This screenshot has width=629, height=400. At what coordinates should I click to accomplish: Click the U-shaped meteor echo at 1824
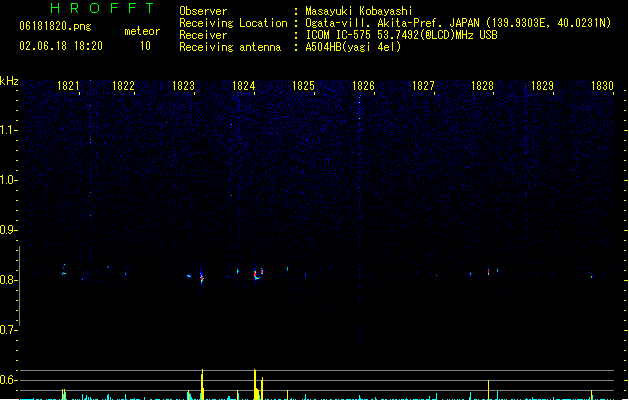coord(258,274)
